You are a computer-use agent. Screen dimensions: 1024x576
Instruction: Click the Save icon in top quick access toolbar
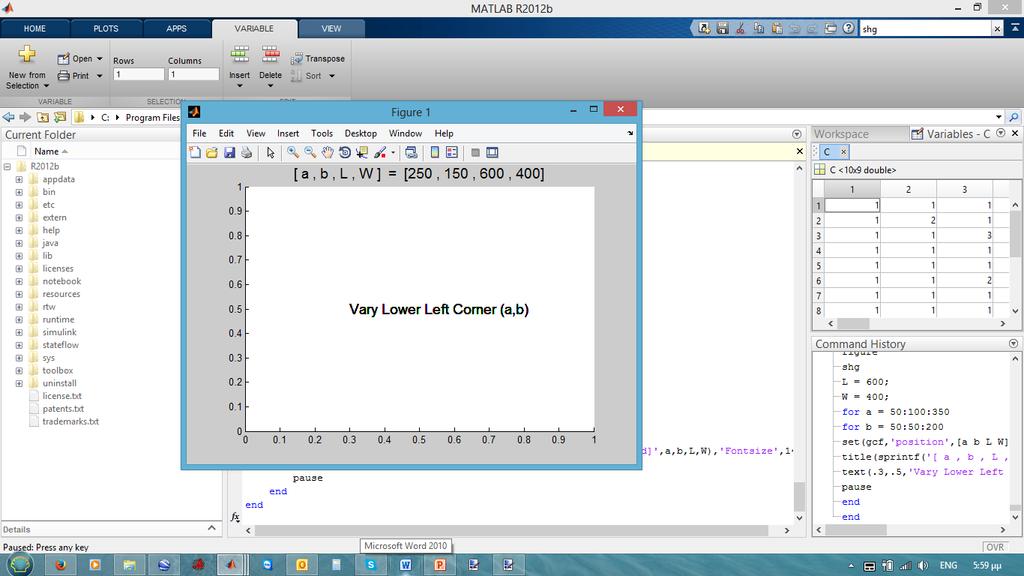pyautogui.click(x=722, y=28)
